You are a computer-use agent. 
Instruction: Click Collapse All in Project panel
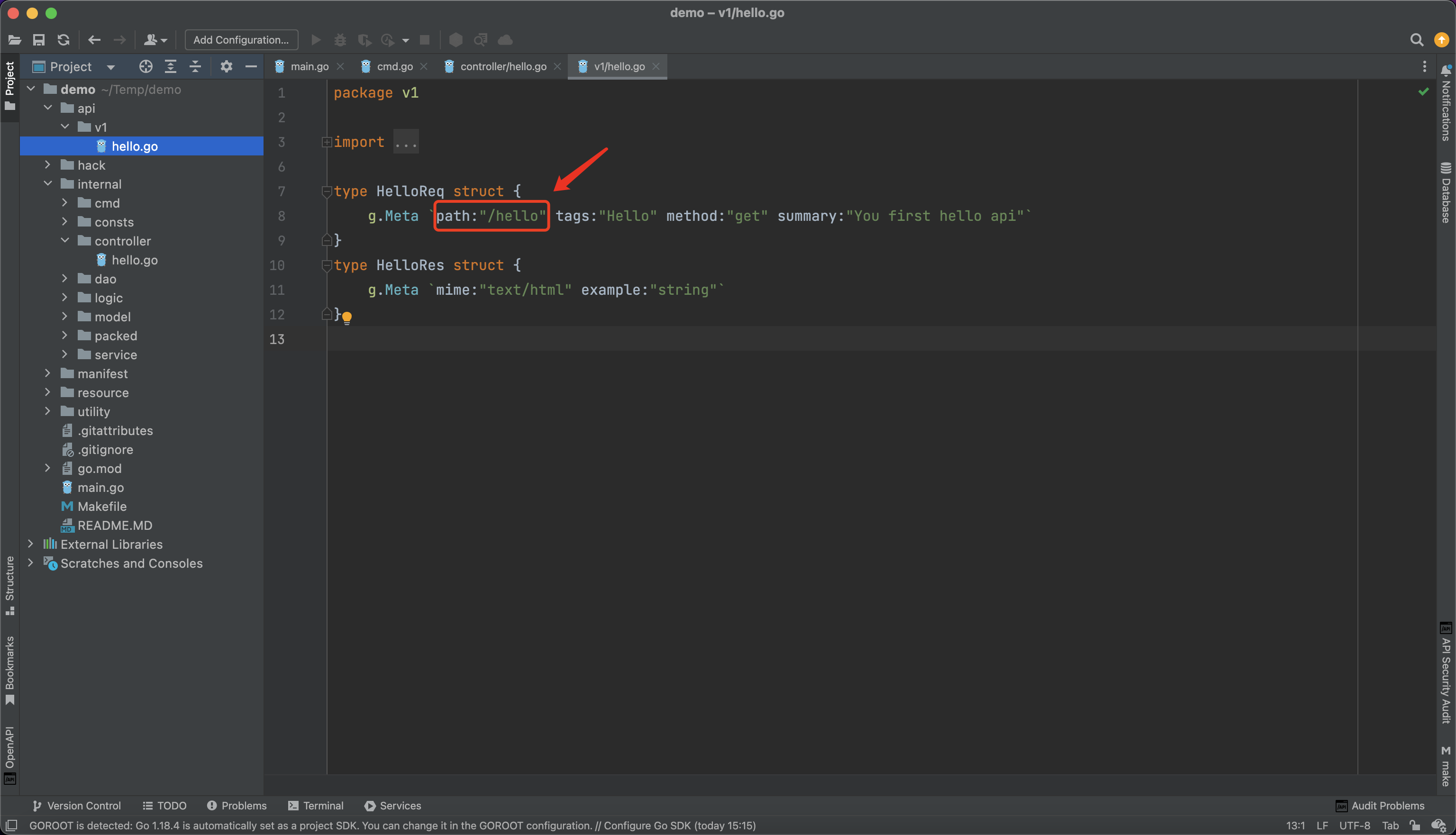tap(195, 66)
